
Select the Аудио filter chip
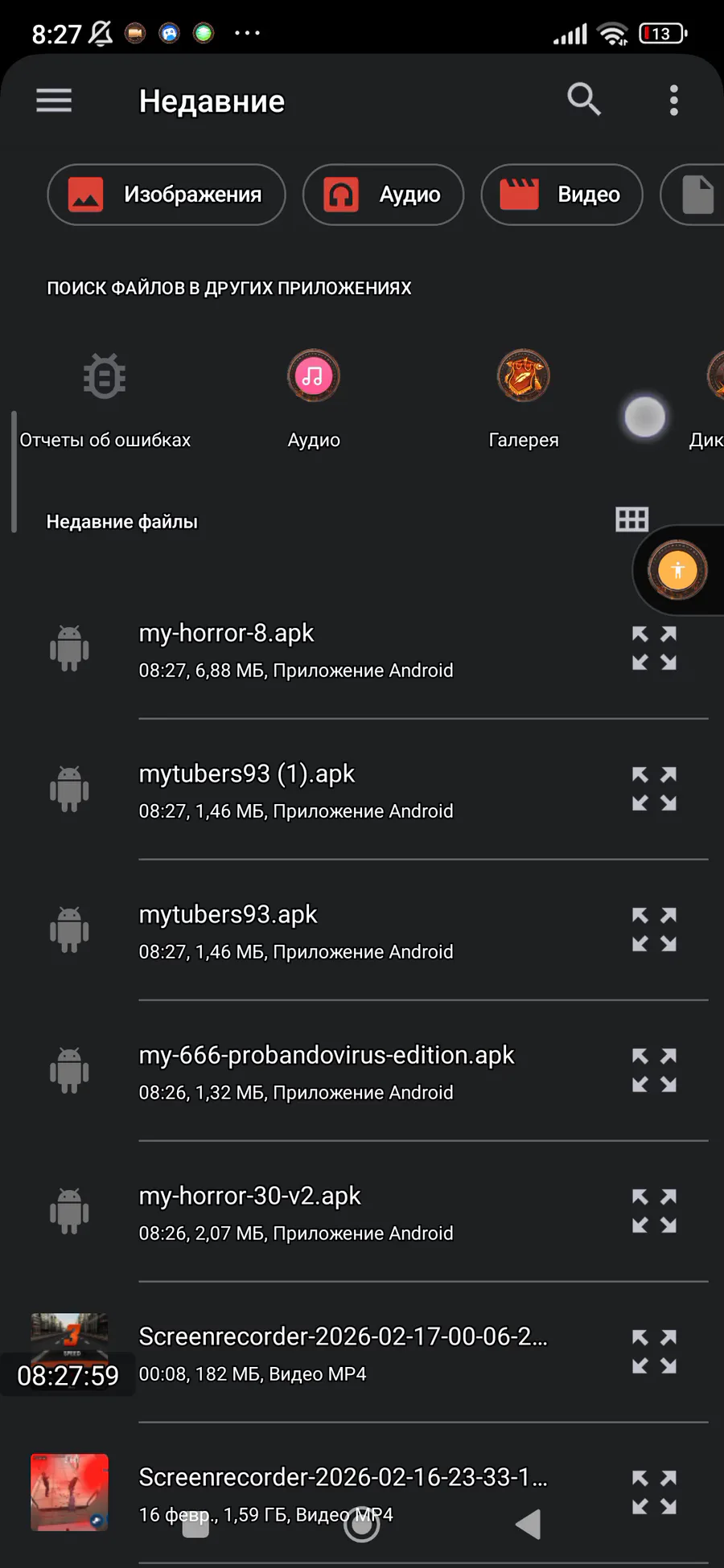[383, 195]
